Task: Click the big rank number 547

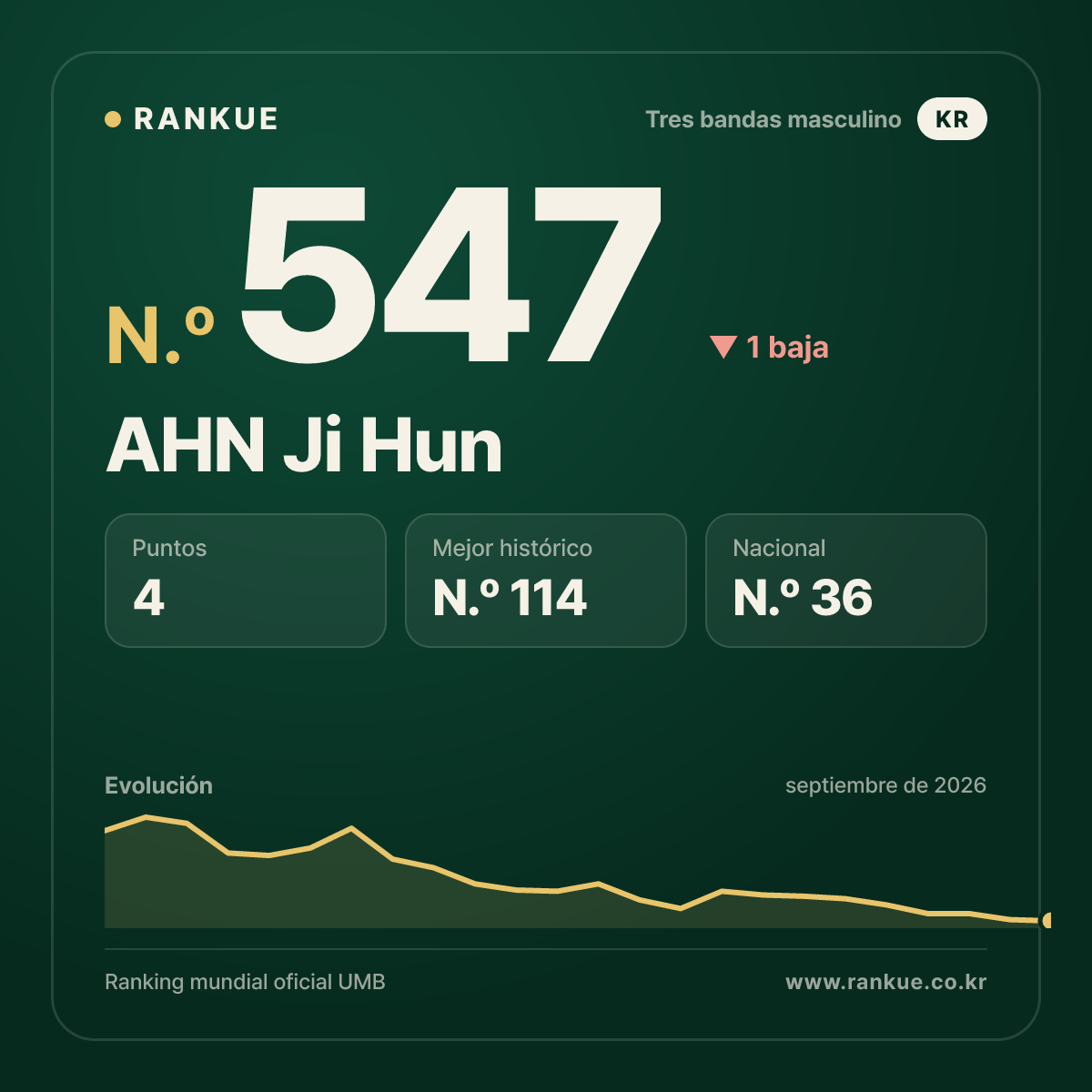Action: (x=450, y=273)
